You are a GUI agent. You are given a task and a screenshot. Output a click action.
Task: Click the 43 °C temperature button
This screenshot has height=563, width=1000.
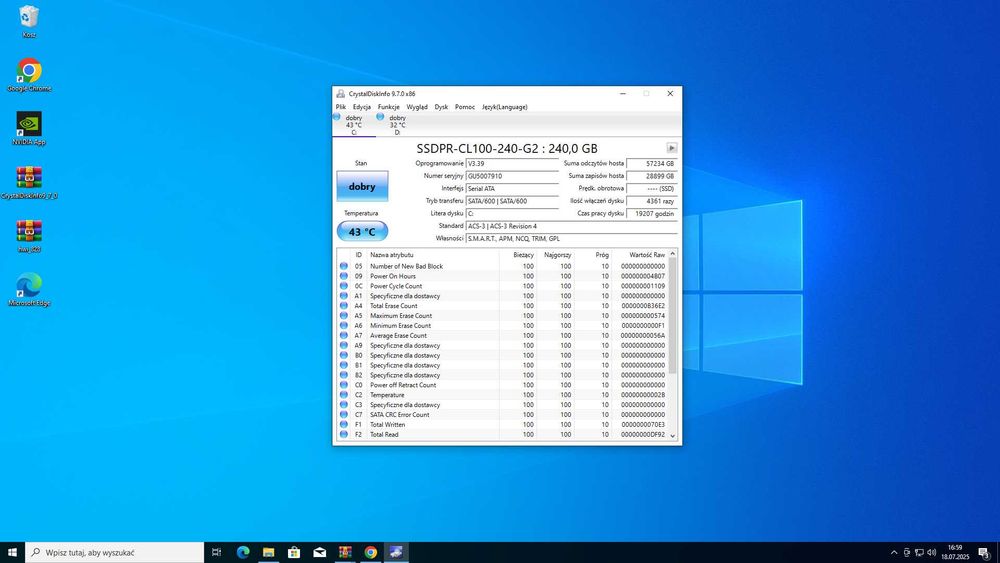[x=362, y=232]
